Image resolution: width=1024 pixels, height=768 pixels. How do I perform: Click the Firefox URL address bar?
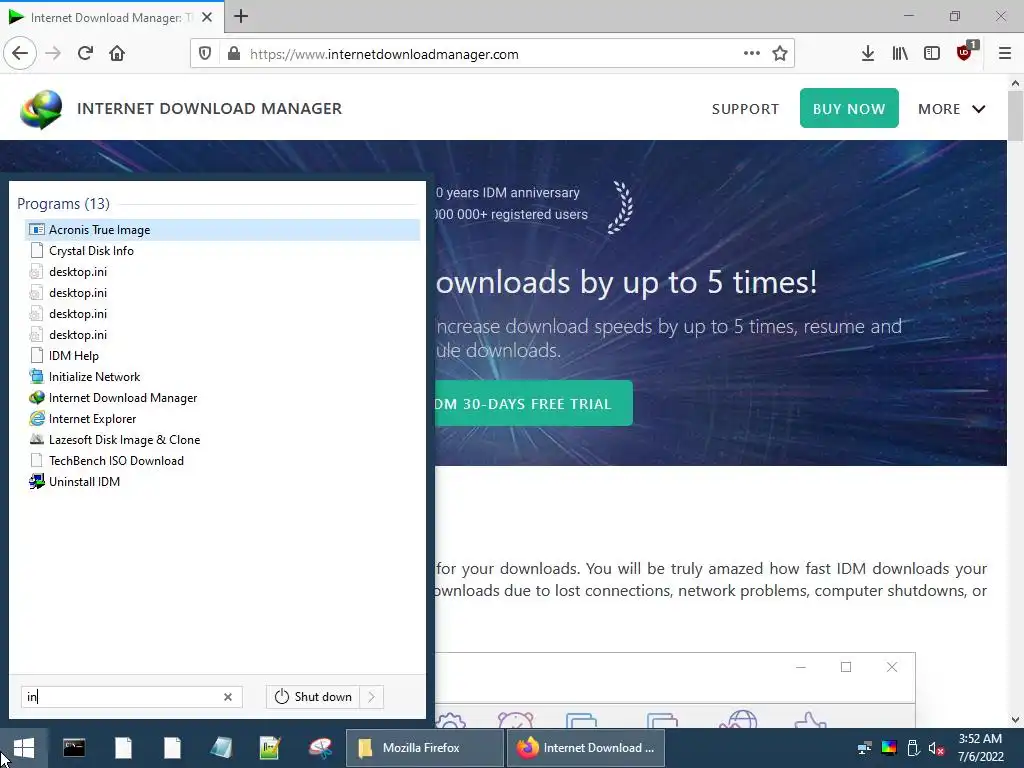493,54
